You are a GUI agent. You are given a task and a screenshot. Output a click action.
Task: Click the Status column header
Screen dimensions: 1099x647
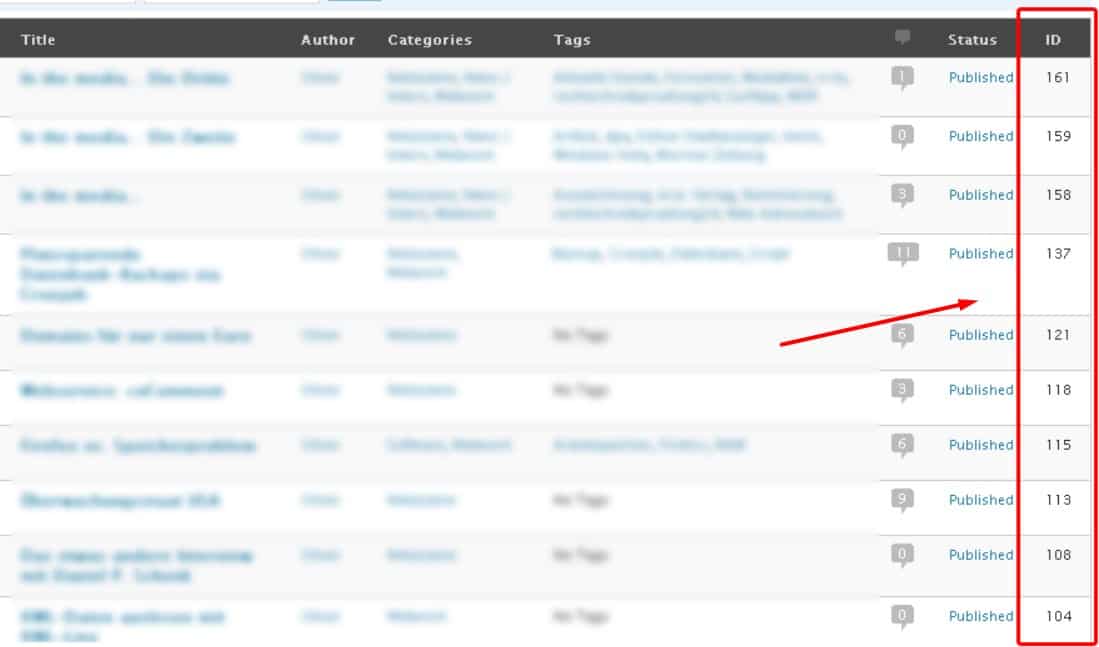pyautogui.click(x=973, y=40)
